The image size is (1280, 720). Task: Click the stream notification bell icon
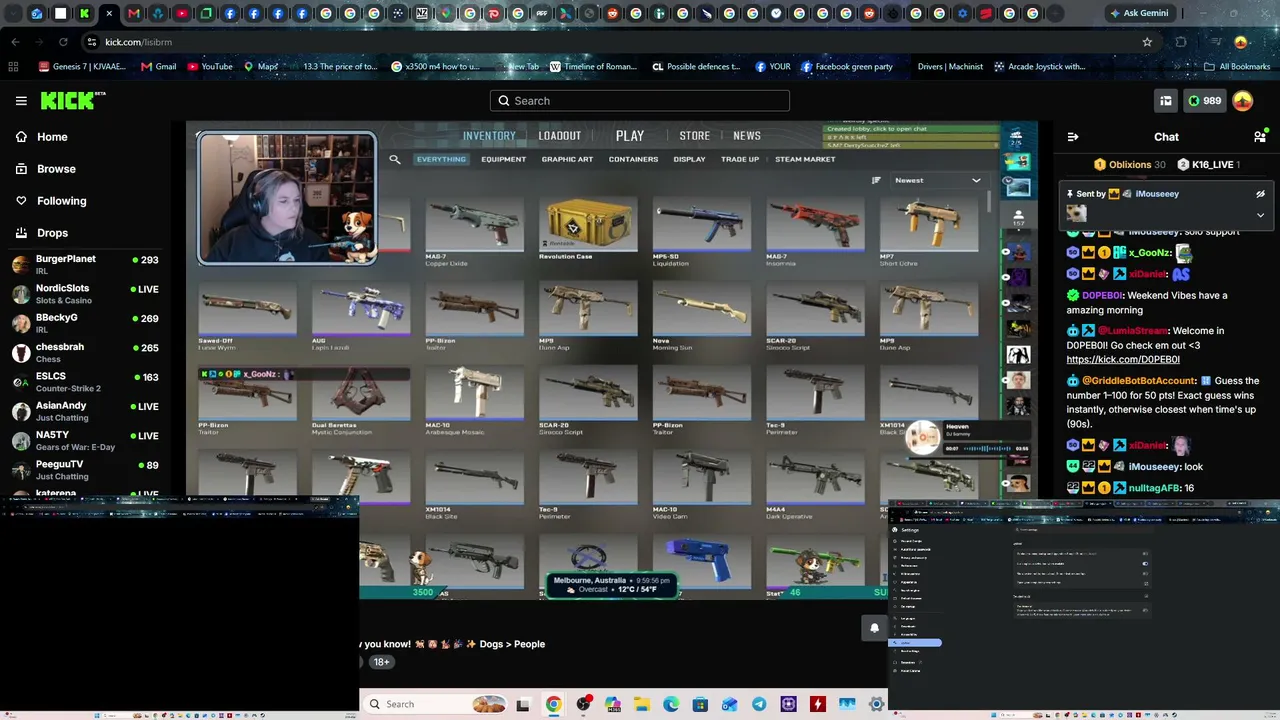pos(874,628)
